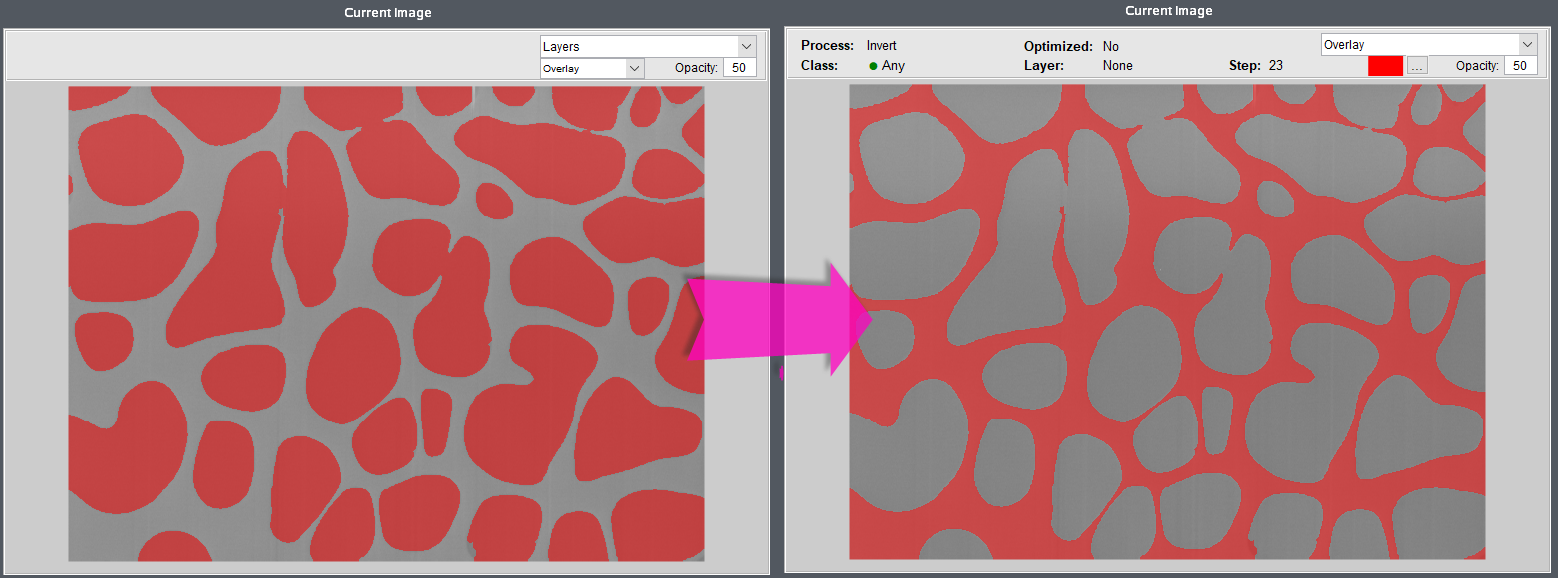Click the right inverted image preview
This screenshot has height=578, width=1558.
(x=1167, y=322)
